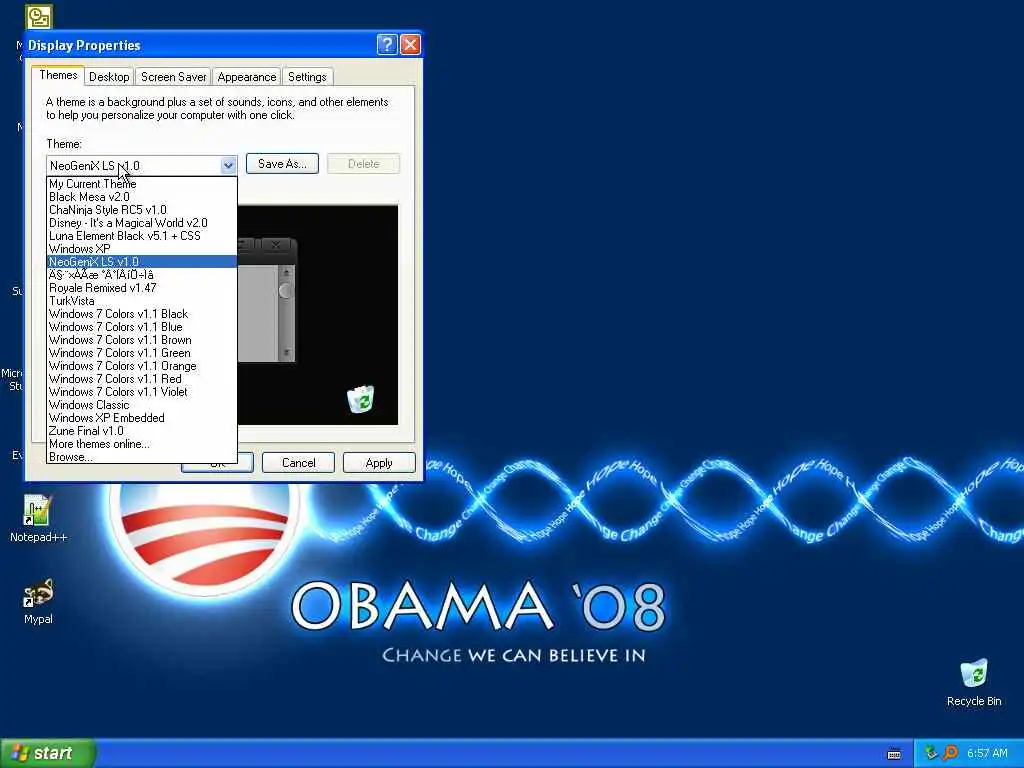This screenshot has width=1024, height=768.
Task: Select Luna Element Black v5.1 + CSS
Action: (x=142, y=236)
